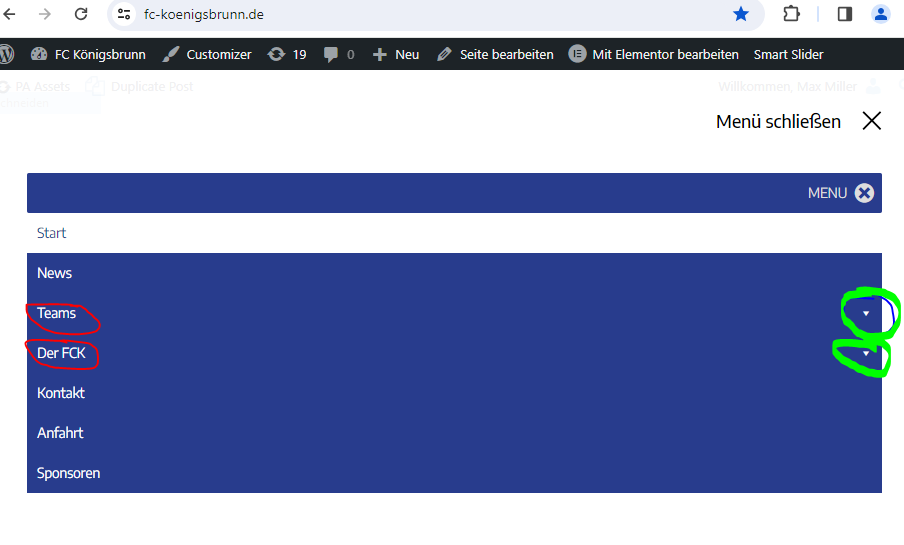Choose Mit Elementor bearbeiten
This screenshot has width=904, height=545.
654,54
